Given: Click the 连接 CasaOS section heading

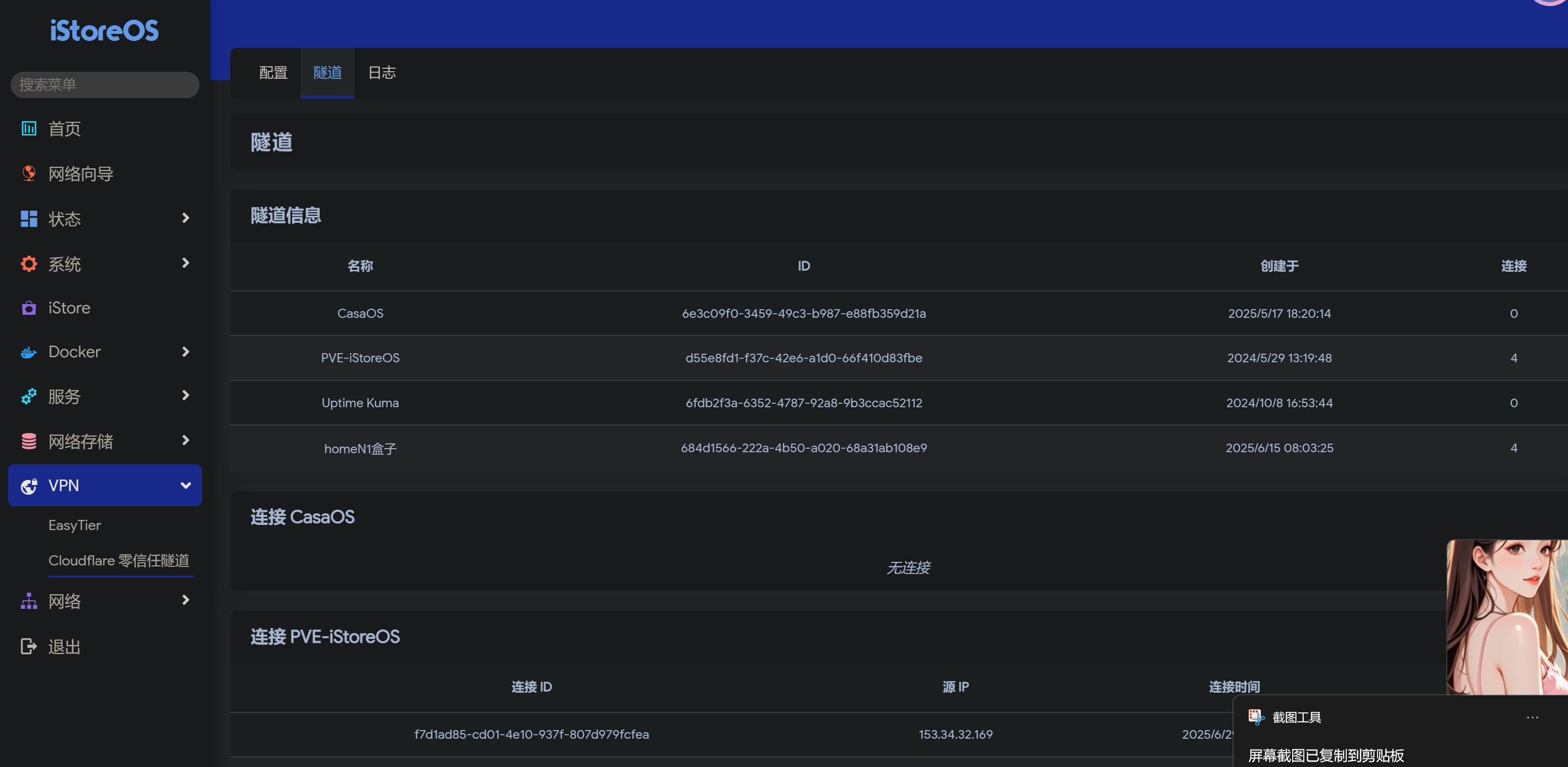Looking at the screenshot, I should click(x=303, y=517).
